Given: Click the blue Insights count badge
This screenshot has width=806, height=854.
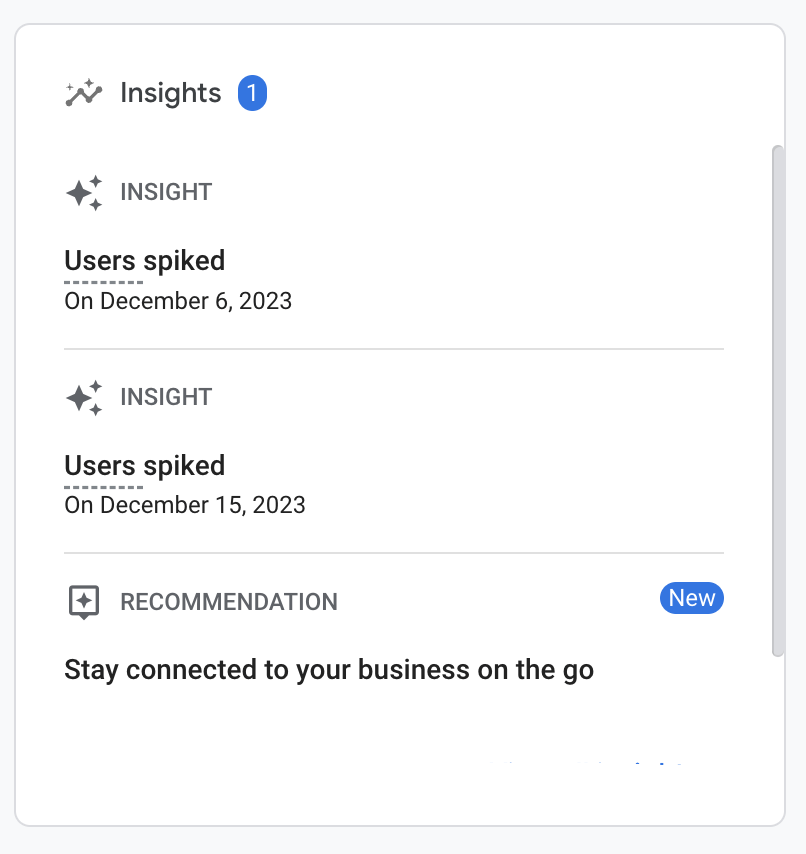Looking at the screenshot, I should pos(252,94).
